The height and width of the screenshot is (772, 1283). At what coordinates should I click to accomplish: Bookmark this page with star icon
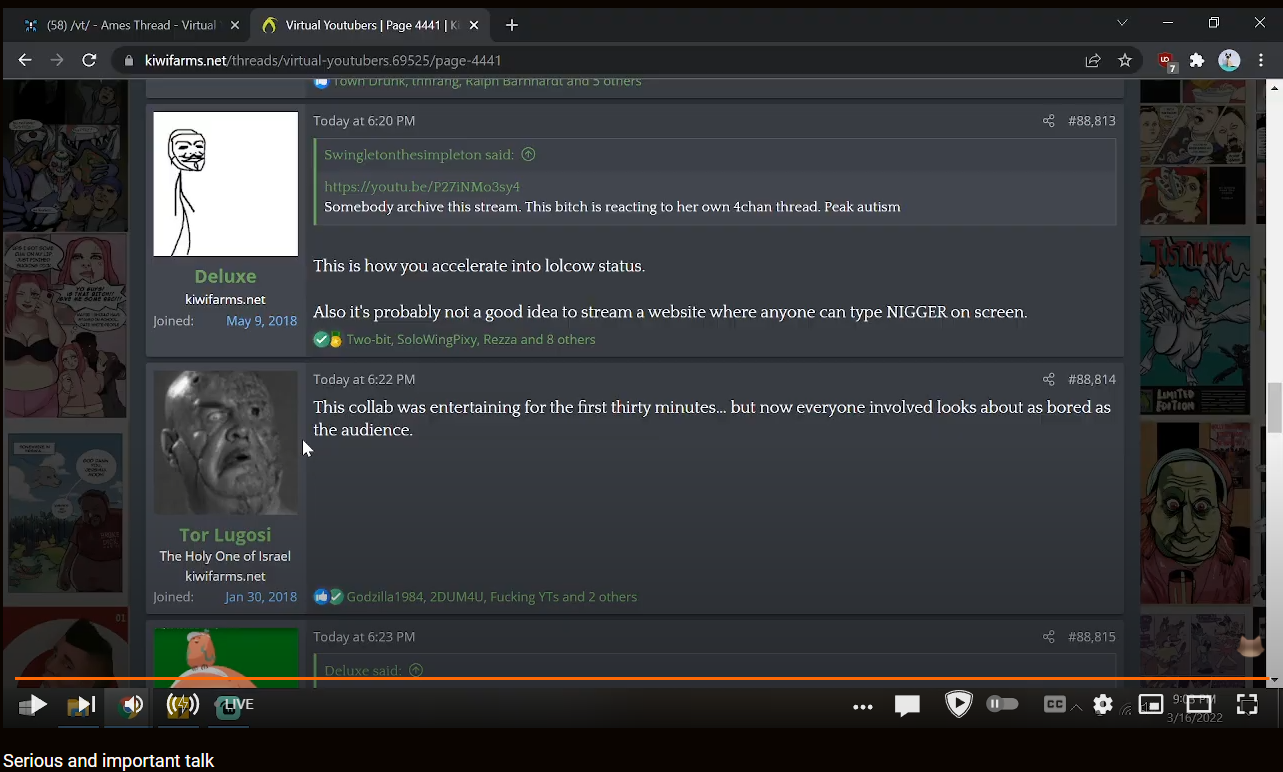click(1125, 61)
